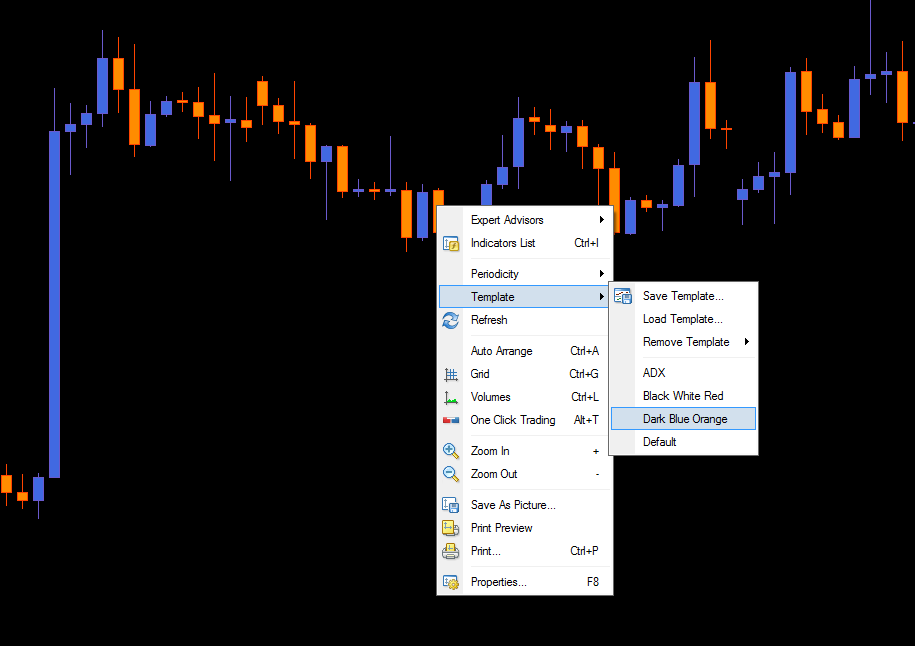Select Auto Arrange menu entry
The image size is (915, 646).
[525, 351]
